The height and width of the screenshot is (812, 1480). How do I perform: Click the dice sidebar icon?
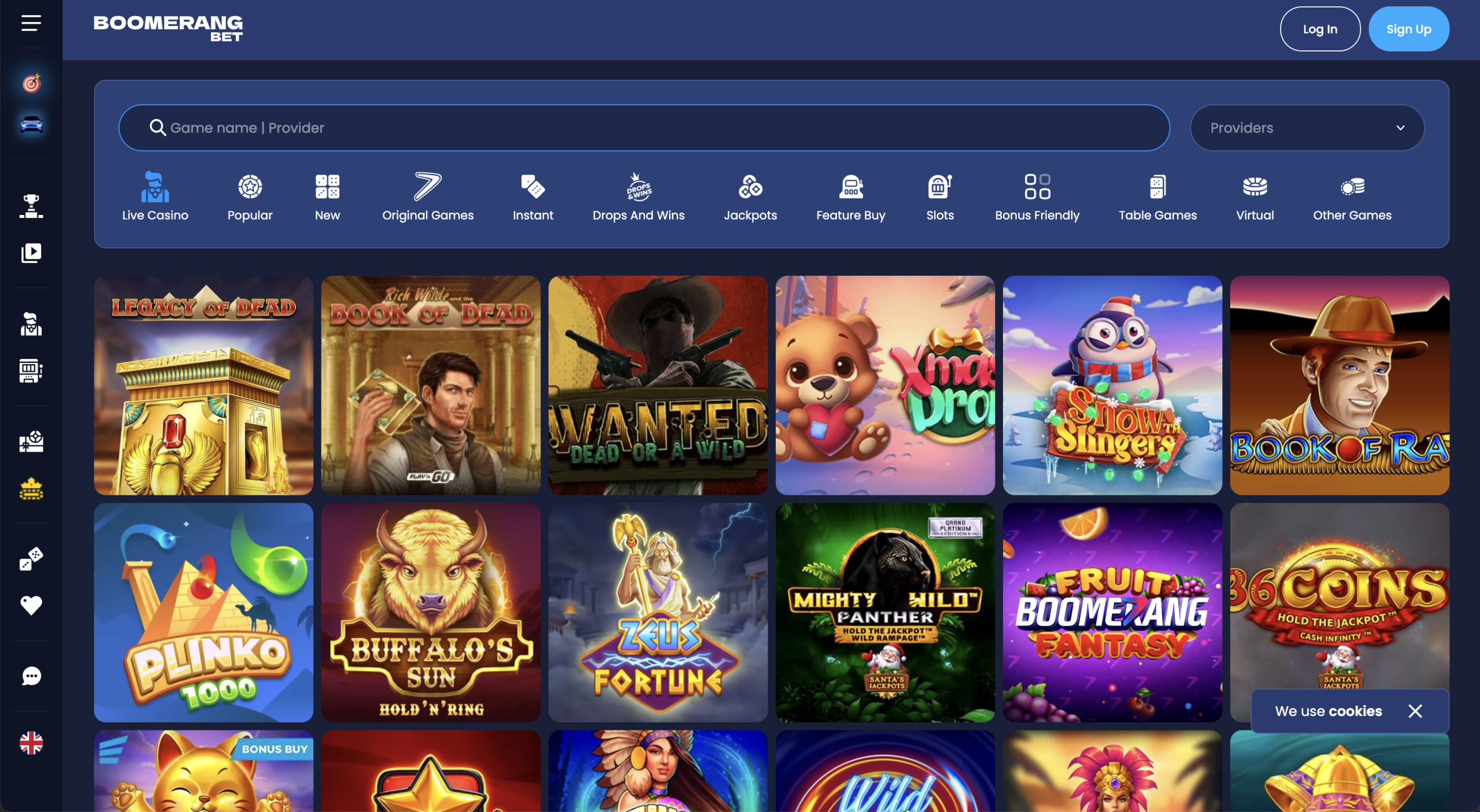pyautogui.click(x=31, y=559)
